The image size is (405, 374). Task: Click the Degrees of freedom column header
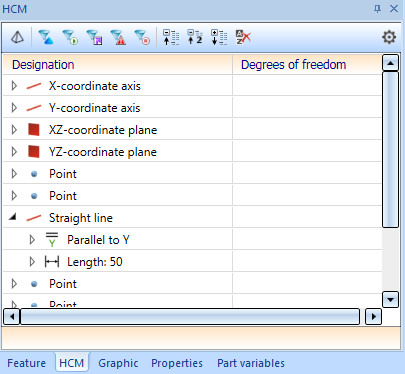[293, 65]
